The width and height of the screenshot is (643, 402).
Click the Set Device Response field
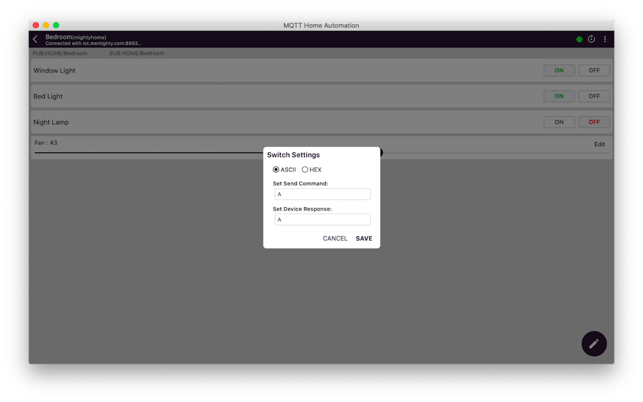coord(322,220)
